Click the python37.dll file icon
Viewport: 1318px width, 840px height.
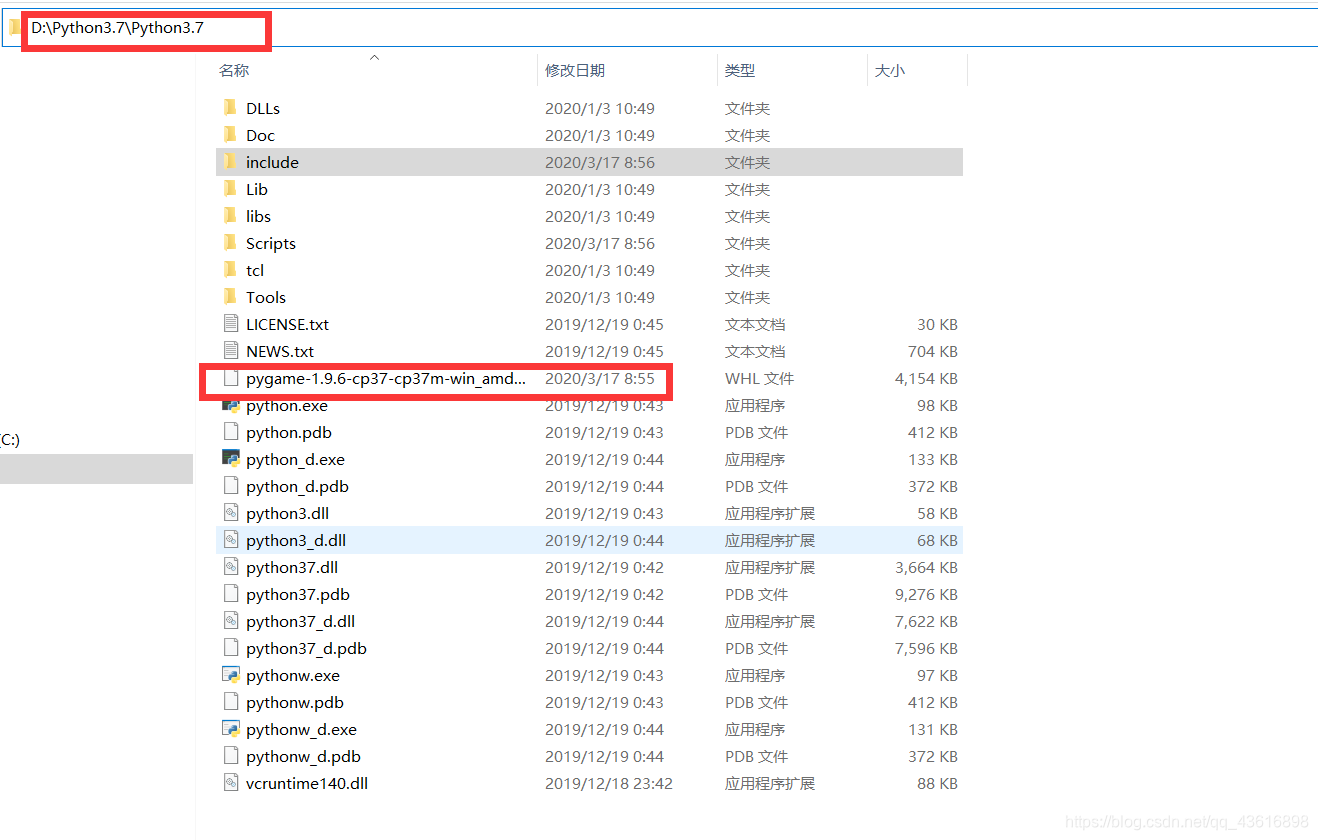231,567
